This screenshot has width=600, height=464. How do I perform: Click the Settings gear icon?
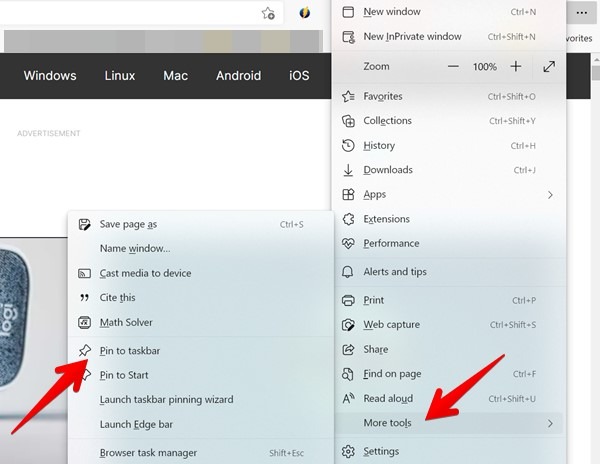[x=348, y=451]
